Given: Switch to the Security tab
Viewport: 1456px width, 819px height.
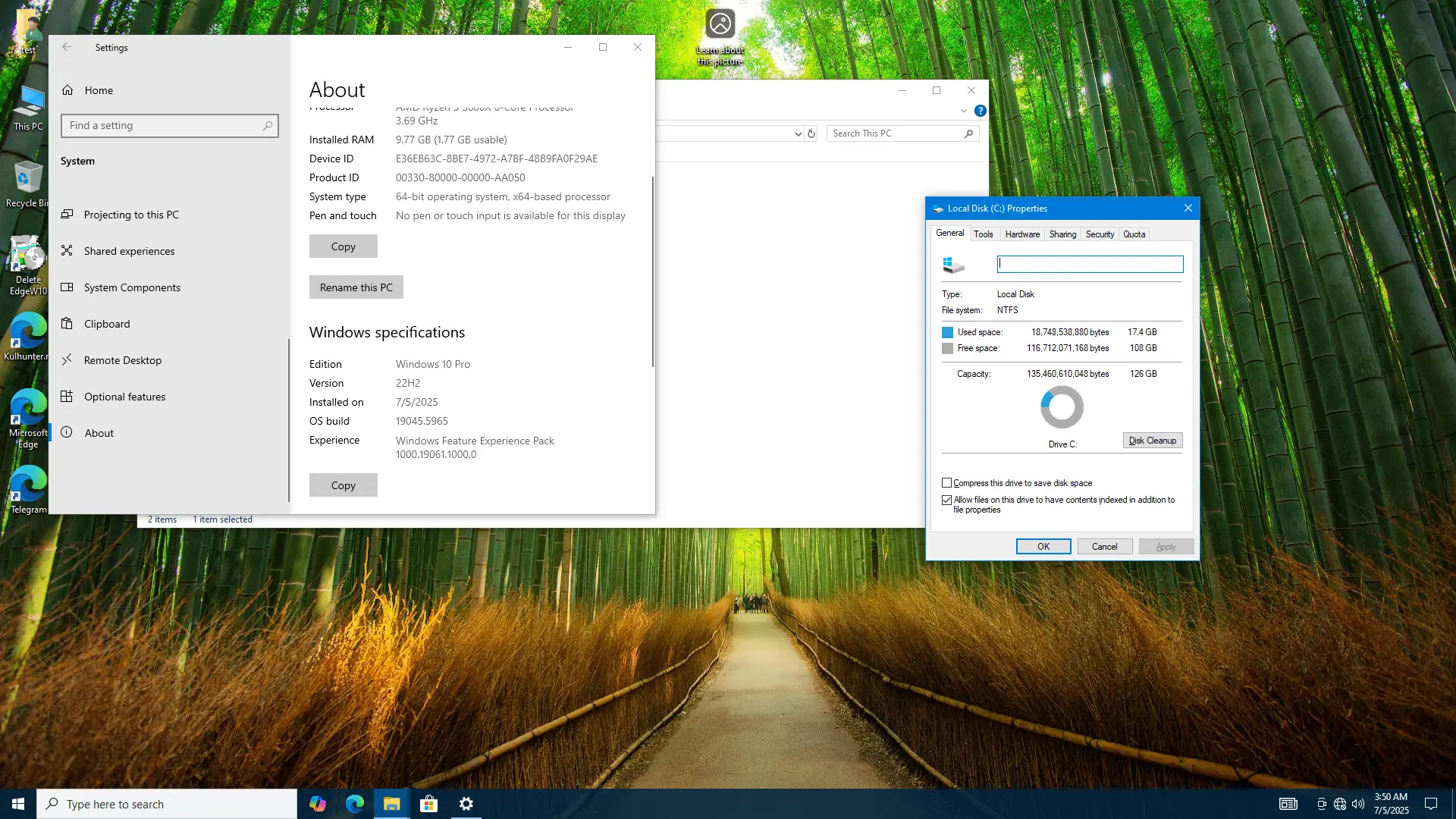Looking at the screenshot, I should pyautogui.click(x=1099, y=234).
